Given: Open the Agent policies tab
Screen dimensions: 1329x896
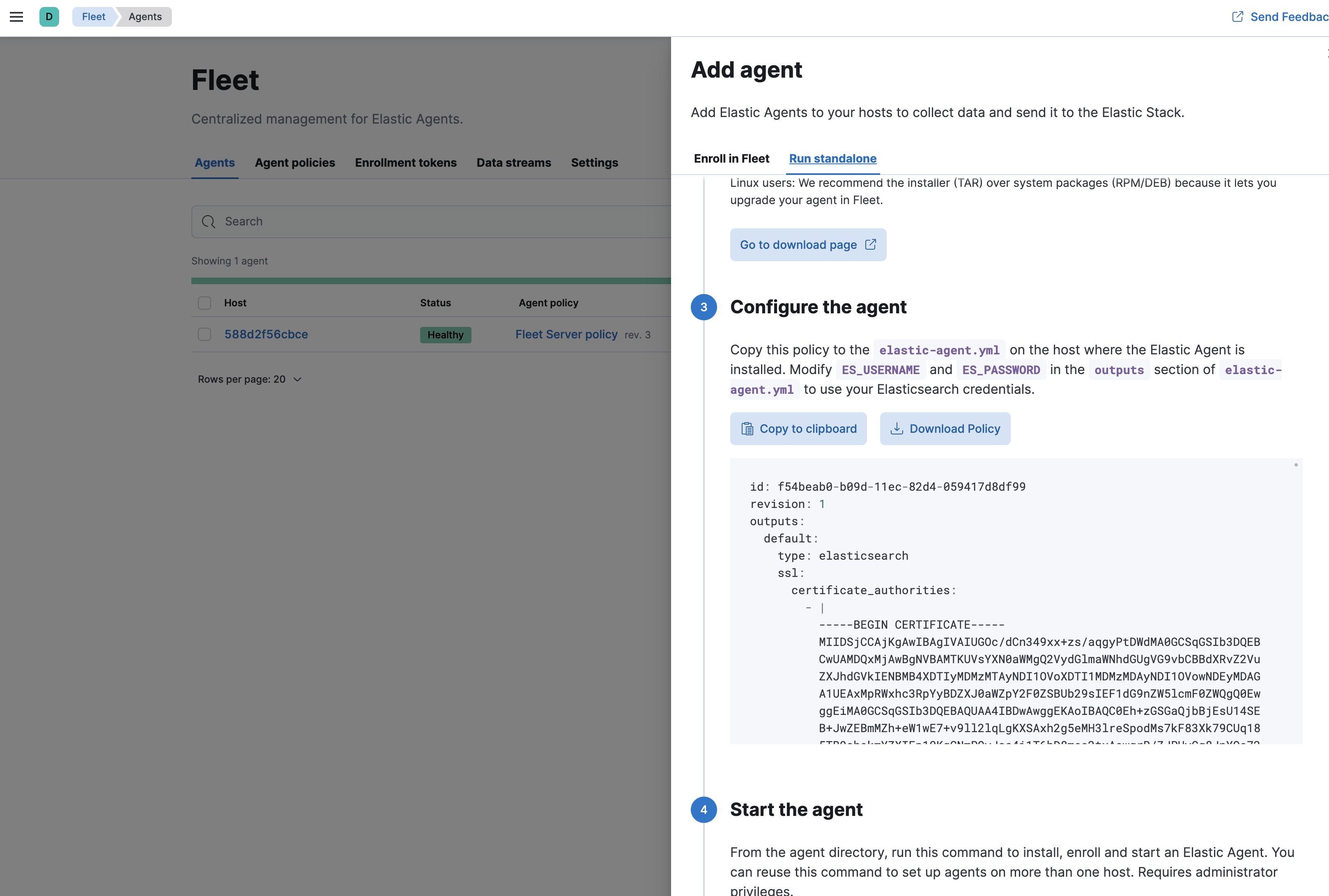Looking at the screenshot, I should pyautogui.click(x=295, y=163).
